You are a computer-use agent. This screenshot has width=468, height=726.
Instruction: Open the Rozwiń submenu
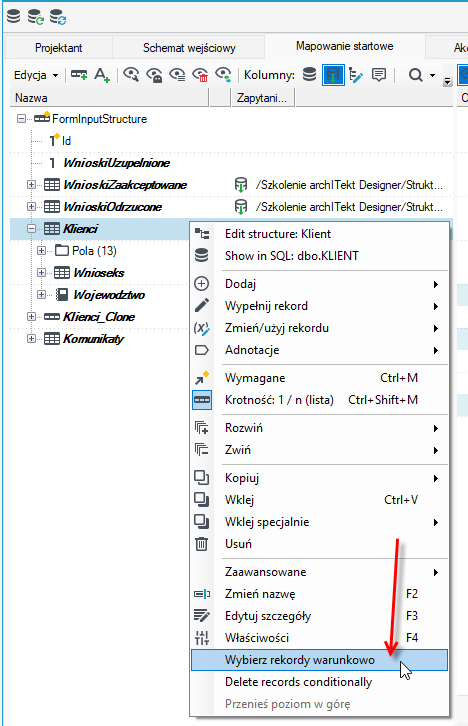coord(319,428)
